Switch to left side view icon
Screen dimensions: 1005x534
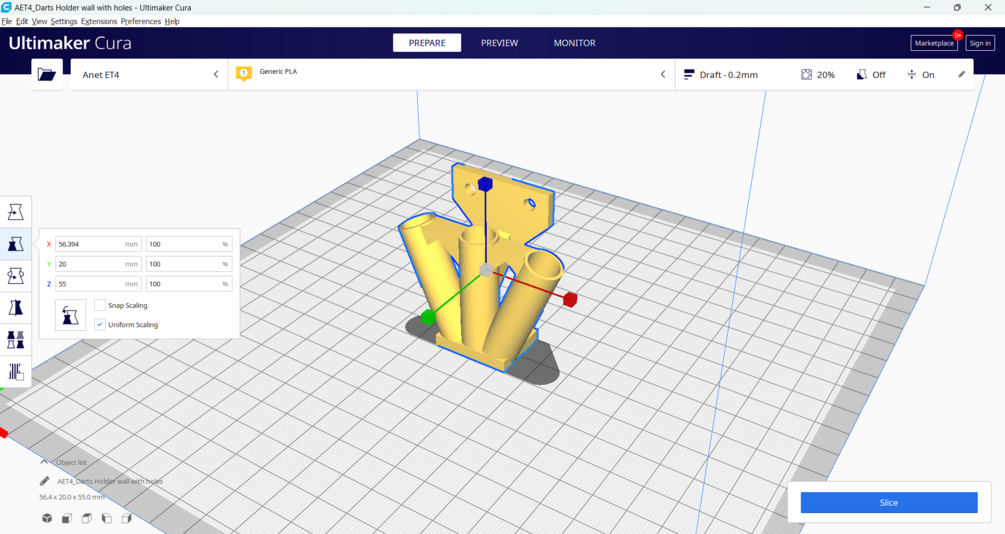pos(106,518)
